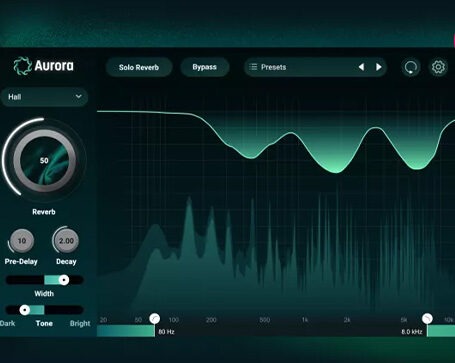455x363 pixels.
Task: Click the '100' frequency axis label
Action: tap(174, 320)
